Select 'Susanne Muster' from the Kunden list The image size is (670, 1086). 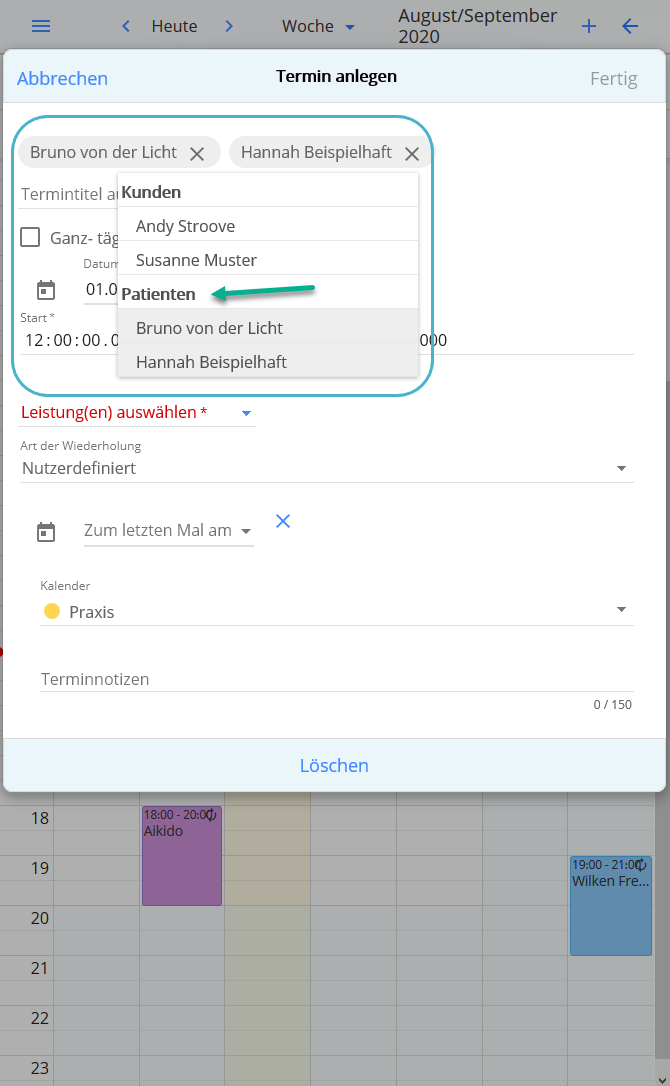point(195,260)
